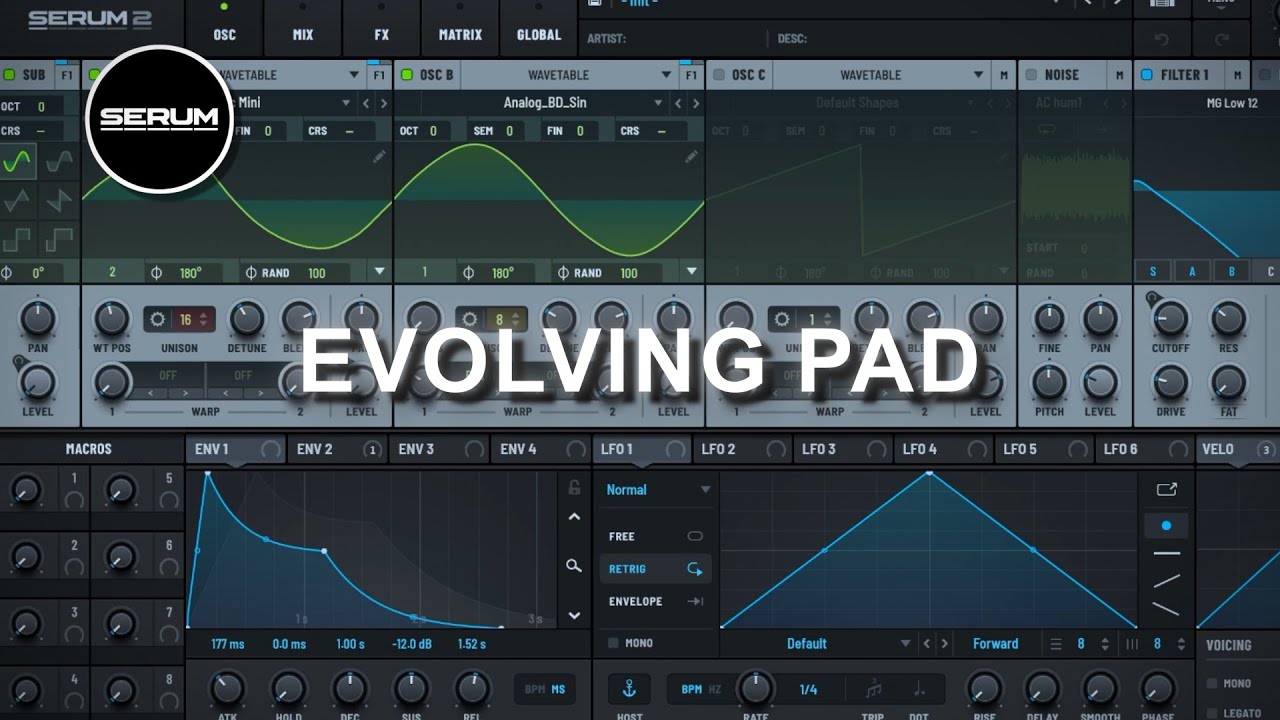1280x720 pixels.
Task: Enable the dotted note icon
Action: pyautogui.click(x=919, y=689)
